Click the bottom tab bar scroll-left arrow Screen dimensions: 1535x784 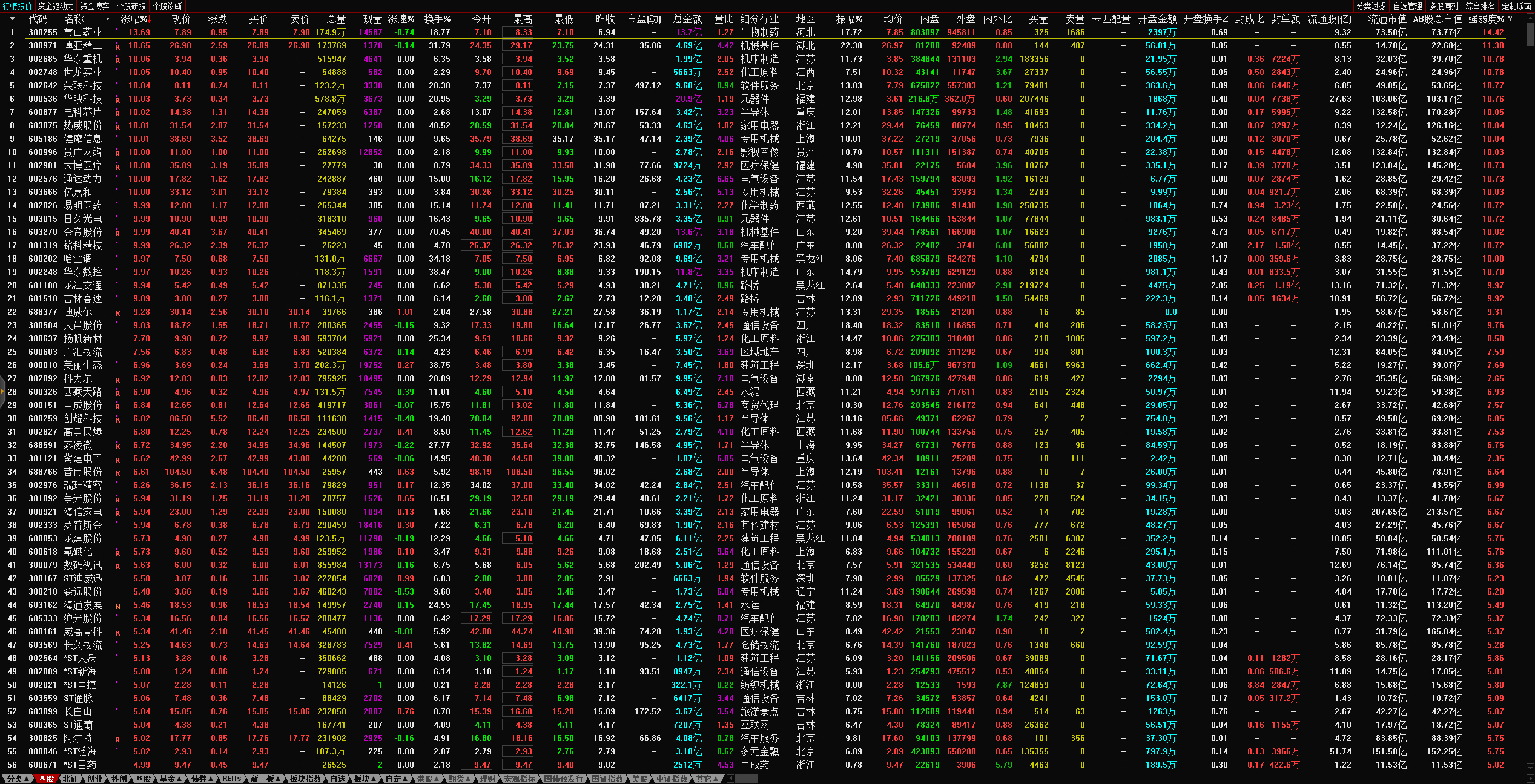pos(730,779)
